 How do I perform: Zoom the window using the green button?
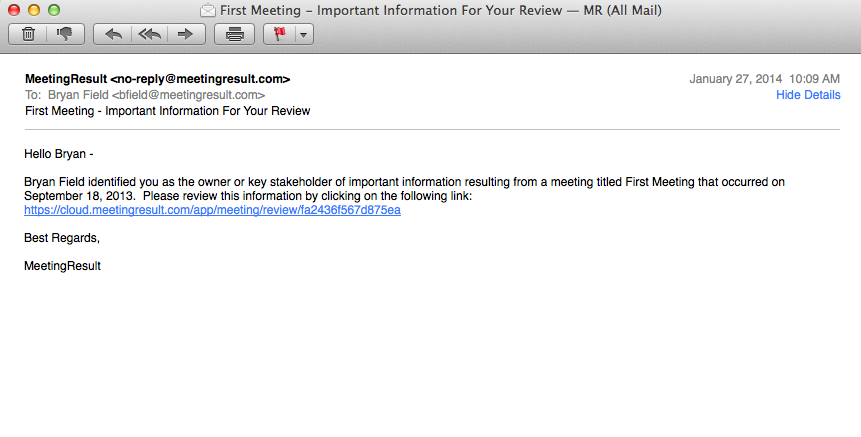53,10
